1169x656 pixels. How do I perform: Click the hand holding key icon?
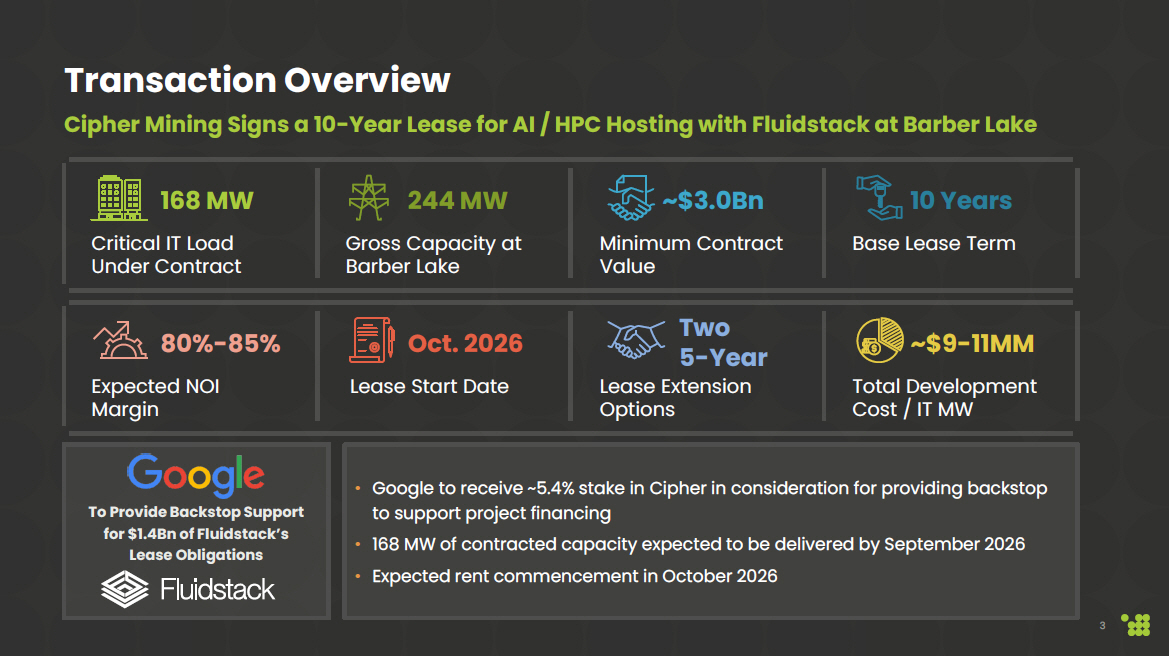879,198
